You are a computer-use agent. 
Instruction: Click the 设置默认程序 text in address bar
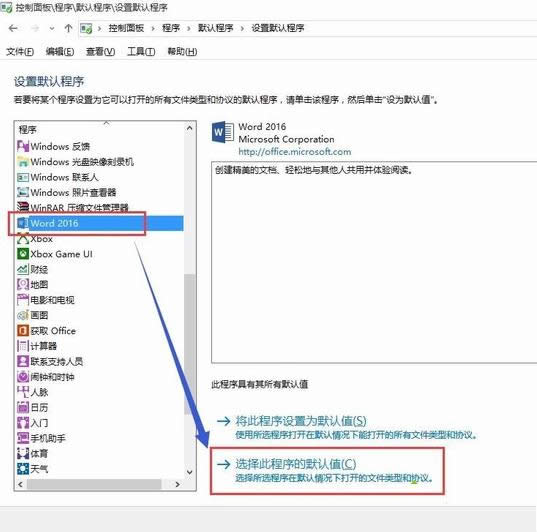(278, 28)
